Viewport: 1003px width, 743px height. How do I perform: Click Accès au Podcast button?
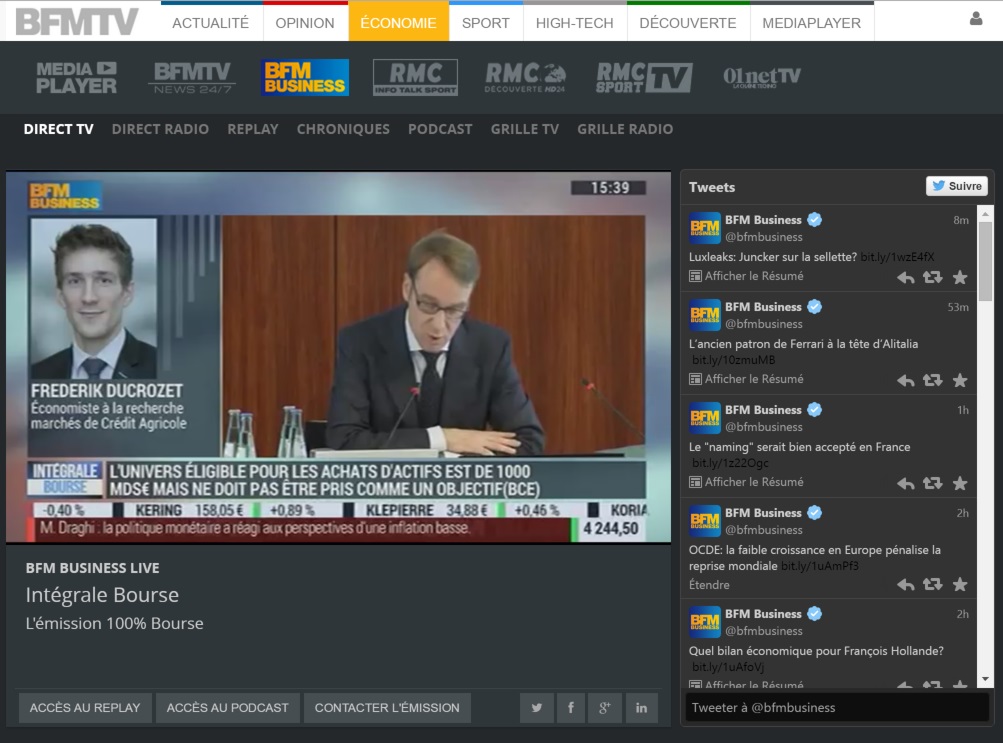coord(227,708)
